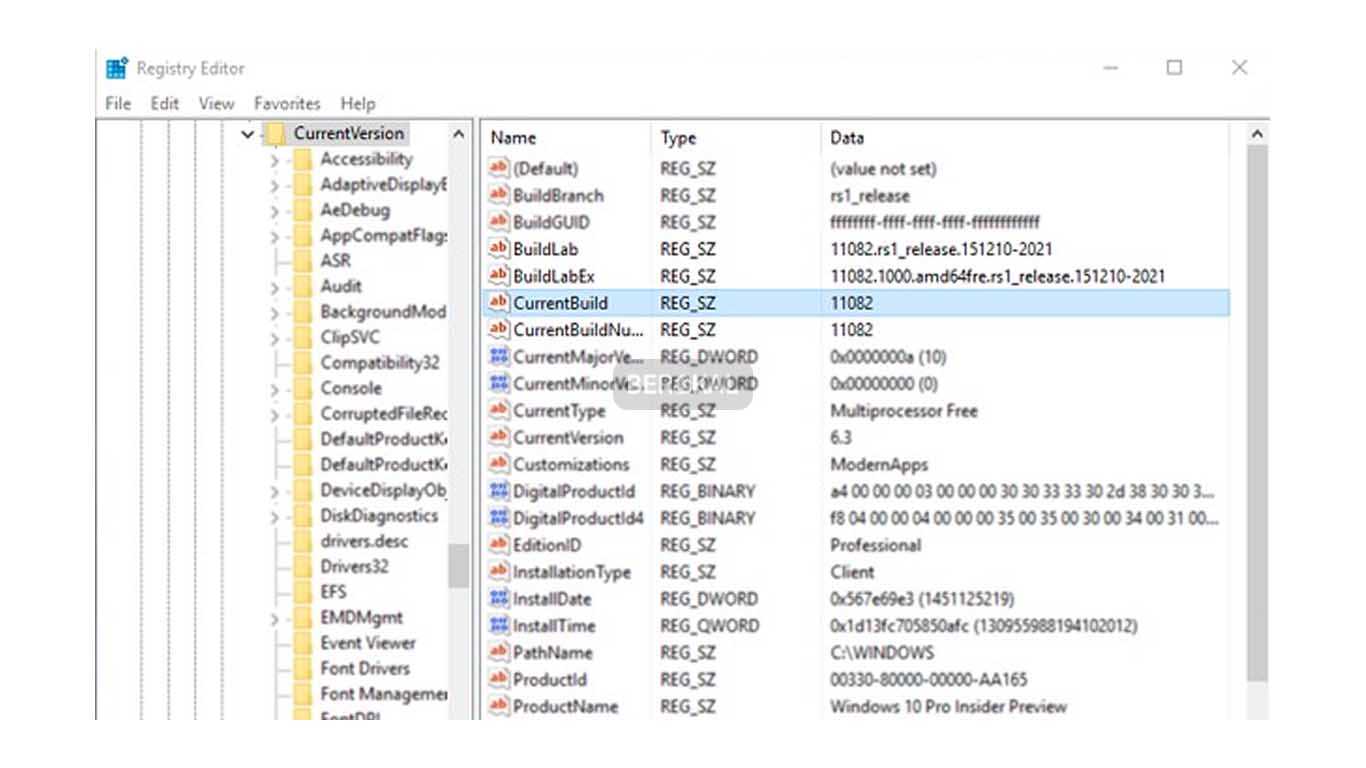Click the 'Windows 10 Pro Insider Preview' data cell

tap(948, 706)
